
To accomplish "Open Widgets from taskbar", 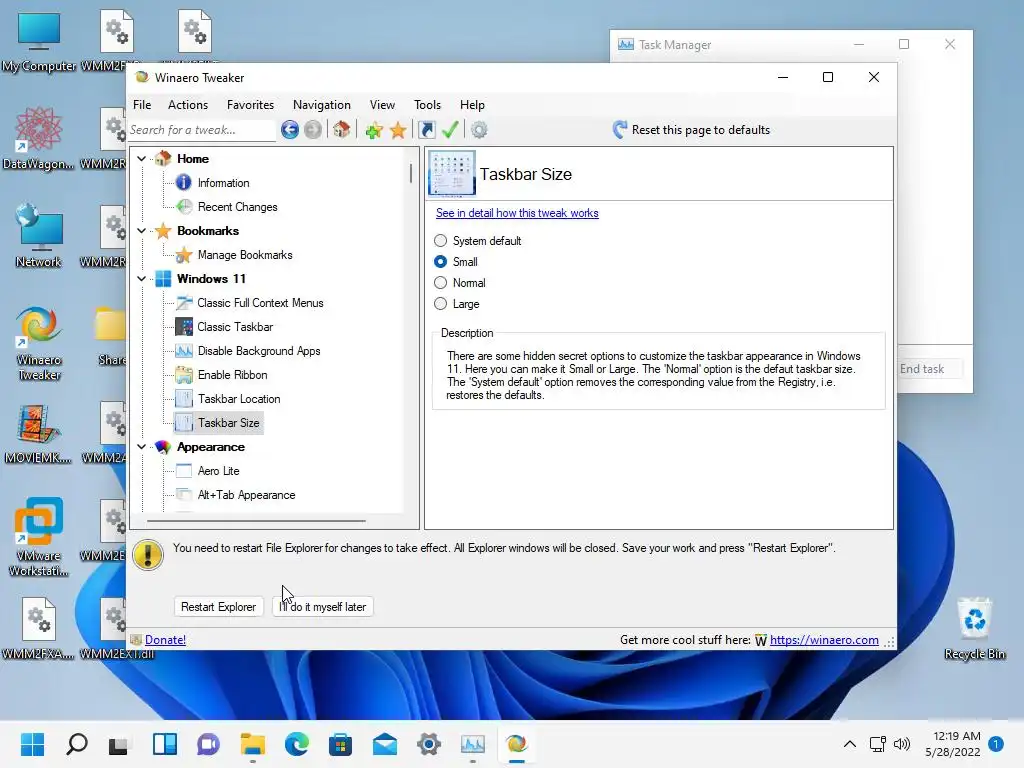I will coord(165,744).
